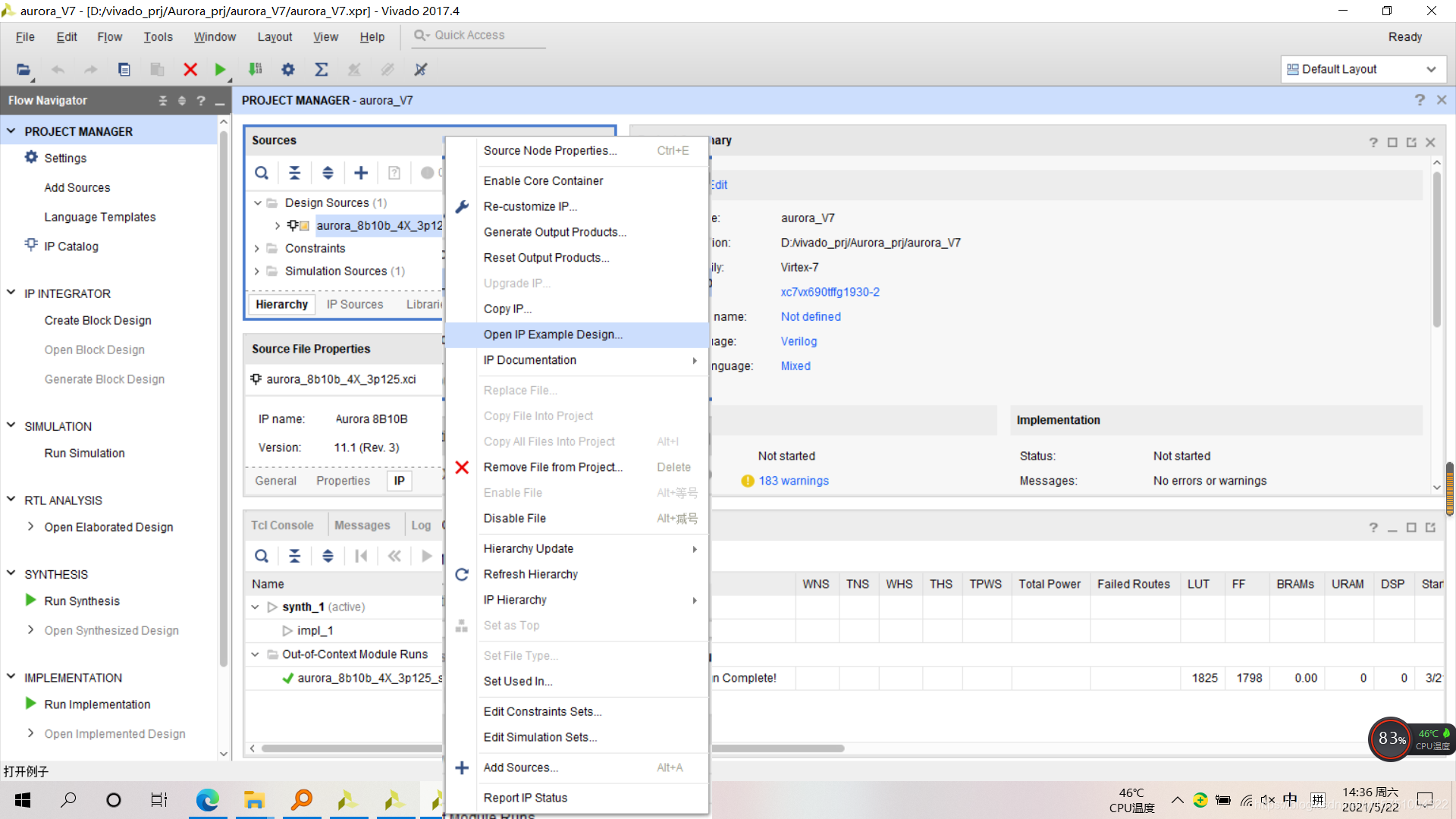Viewport: 1456px width, 819px height.
Task: Click green Run Implementation arrow icon
Action: (x=31, y=703)
